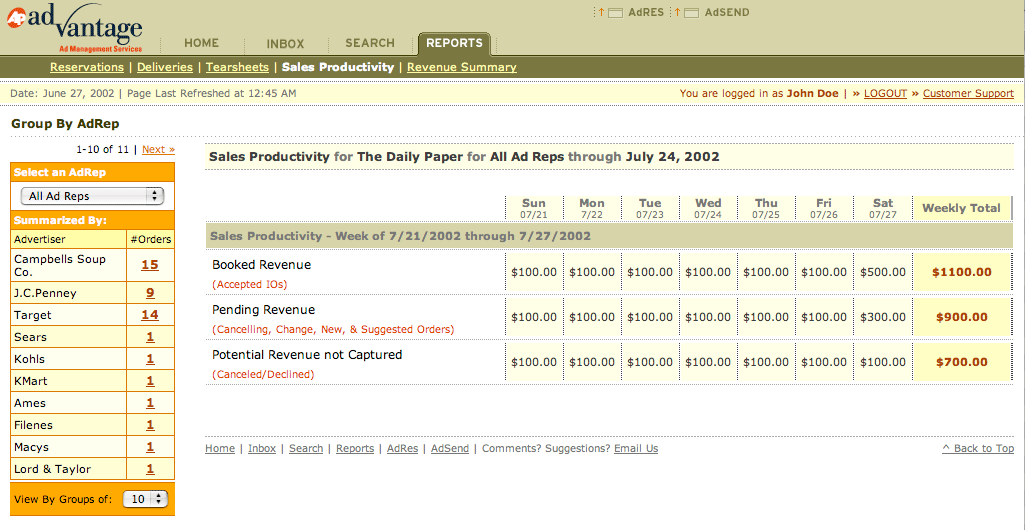Click the Group By AdRep heading

(x=65, y=124)
